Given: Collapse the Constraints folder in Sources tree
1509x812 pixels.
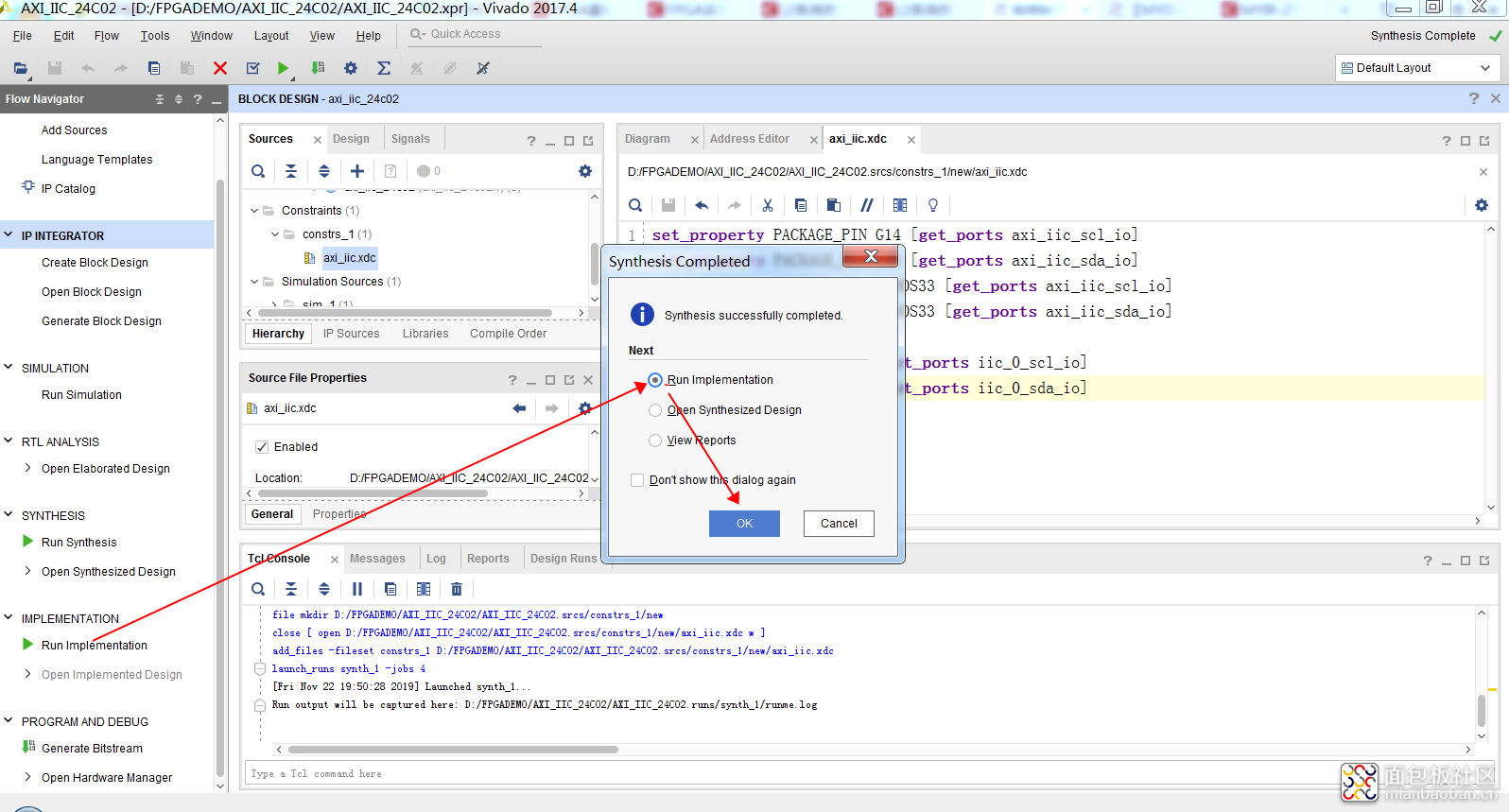Looking at the screenshot, I should pyautogui.click(x=254, y=211).
